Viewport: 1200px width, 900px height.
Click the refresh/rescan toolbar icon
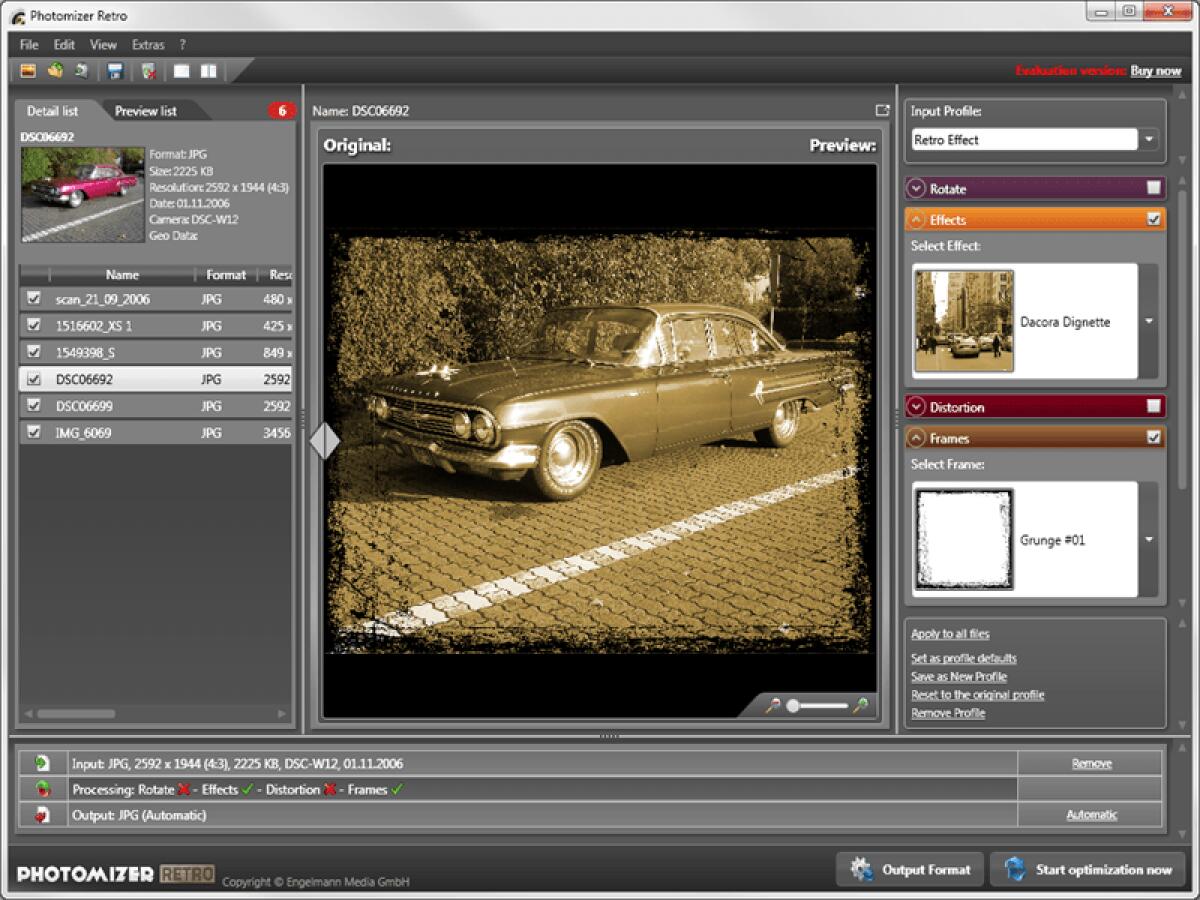point(82,71)
